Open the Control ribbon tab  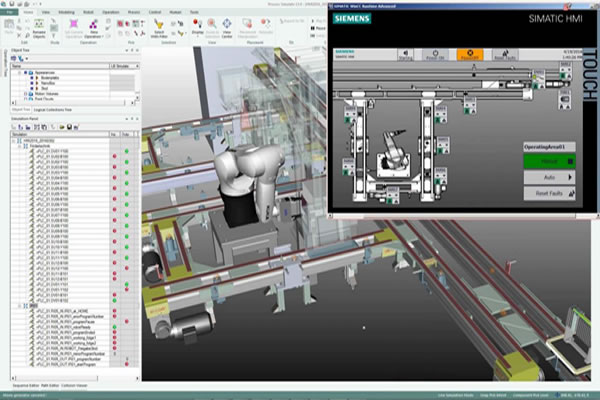click(155, 12)
